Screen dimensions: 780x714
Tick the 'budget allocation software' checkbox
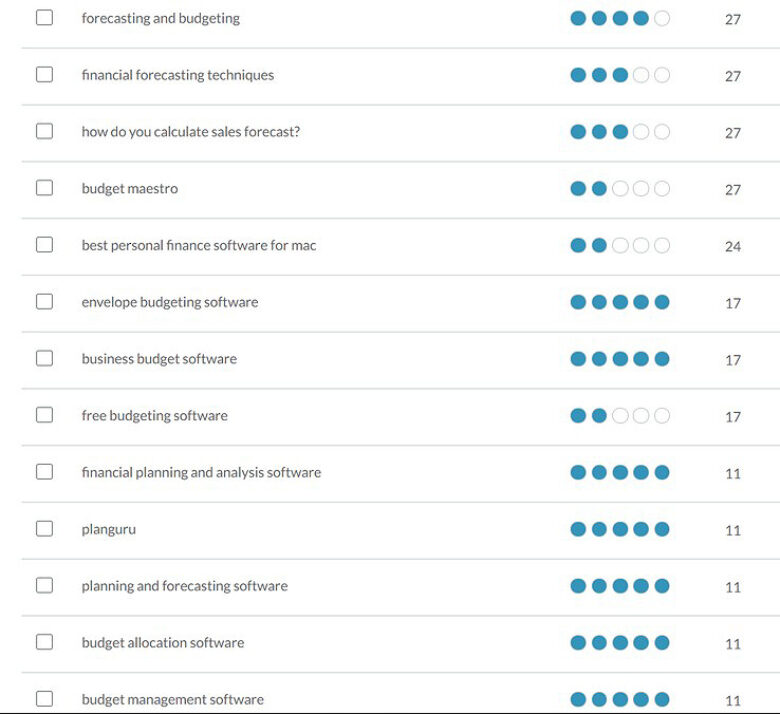44,641
